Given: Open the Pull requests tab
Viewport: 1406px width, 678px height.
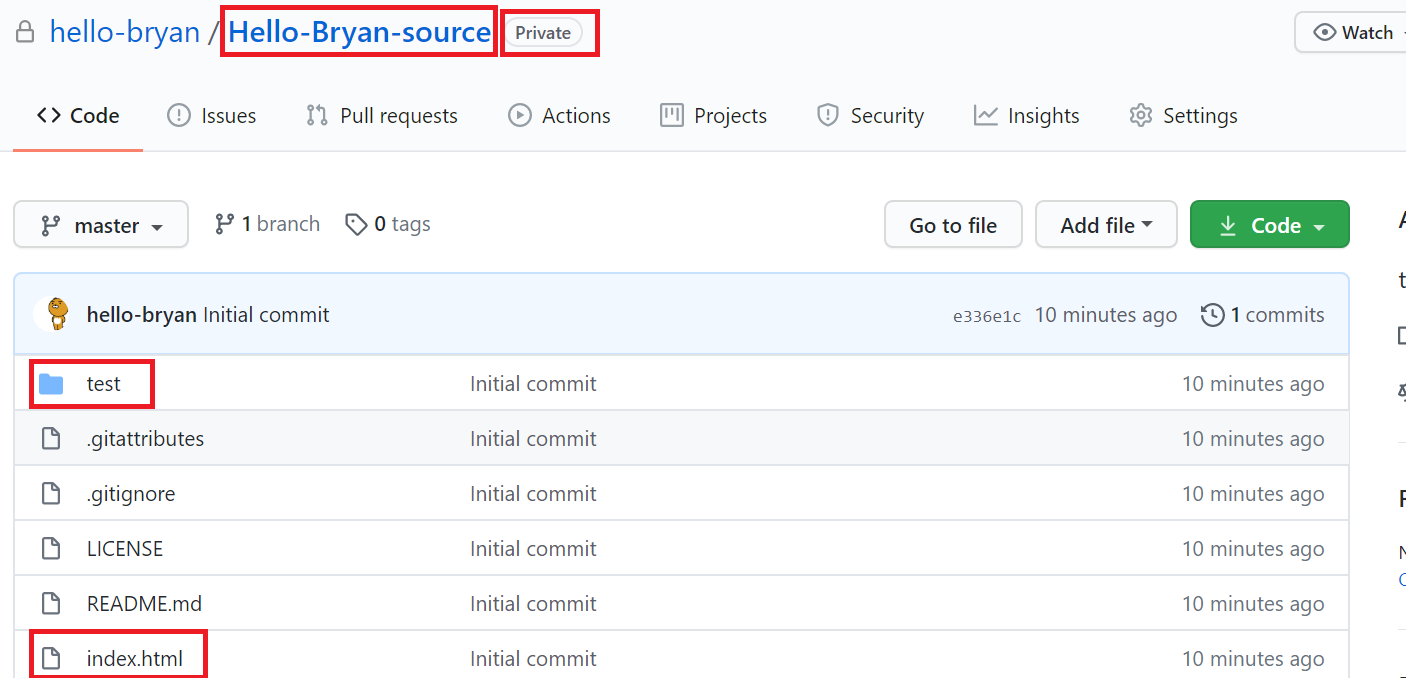Looking at the screenshot, I should tap(381, 116).
